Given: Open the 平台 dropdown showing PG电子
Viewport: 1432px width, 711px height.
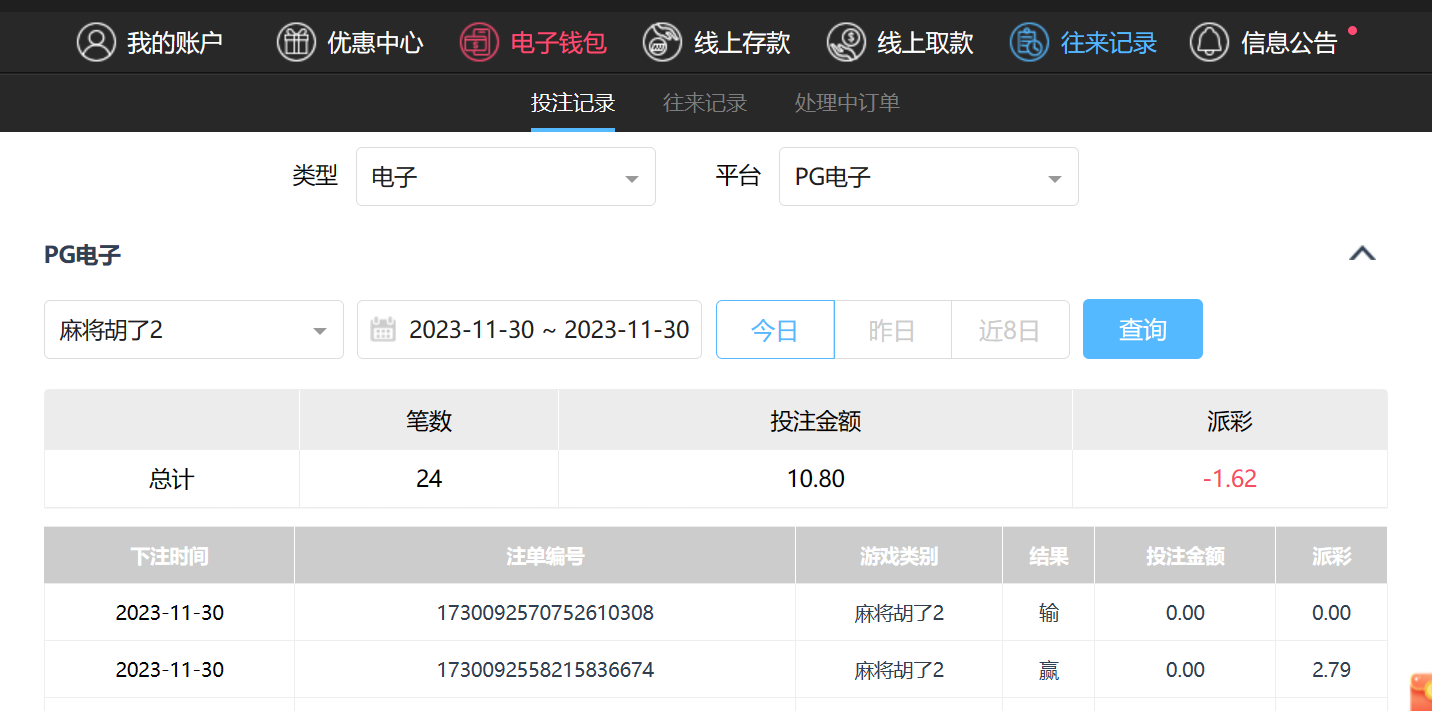Looking at the screenshot, I should 929,177.
